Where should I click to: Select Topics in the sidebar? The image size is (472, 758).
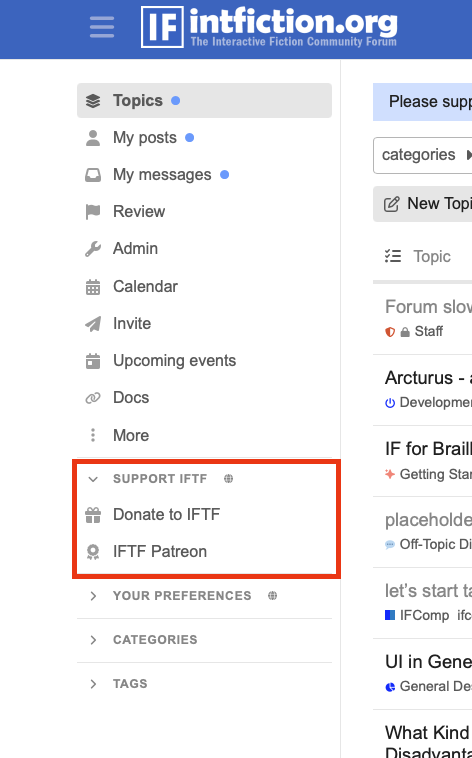(205, 101)
